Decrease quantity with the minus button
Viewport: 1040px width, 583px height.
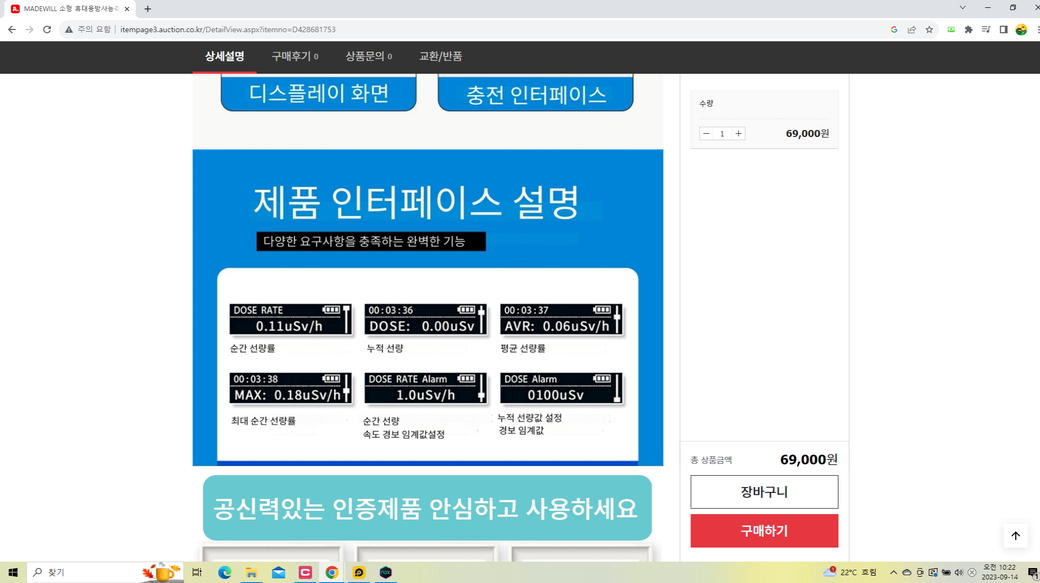(x=706, y=134)
